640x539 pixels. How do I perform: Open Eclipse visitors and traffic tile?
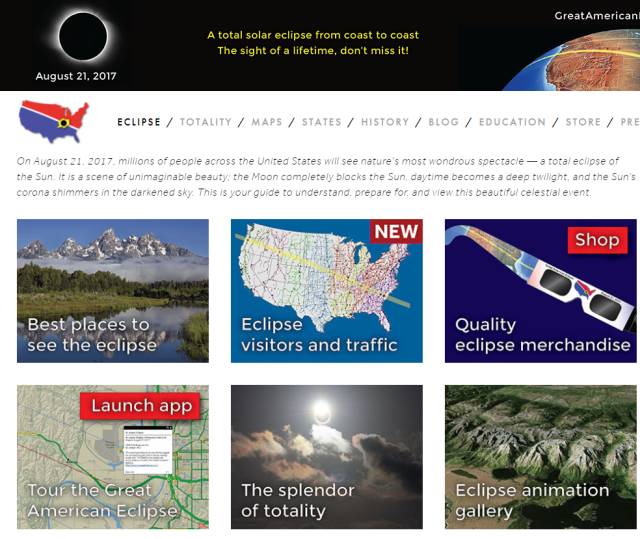(327, 291)
